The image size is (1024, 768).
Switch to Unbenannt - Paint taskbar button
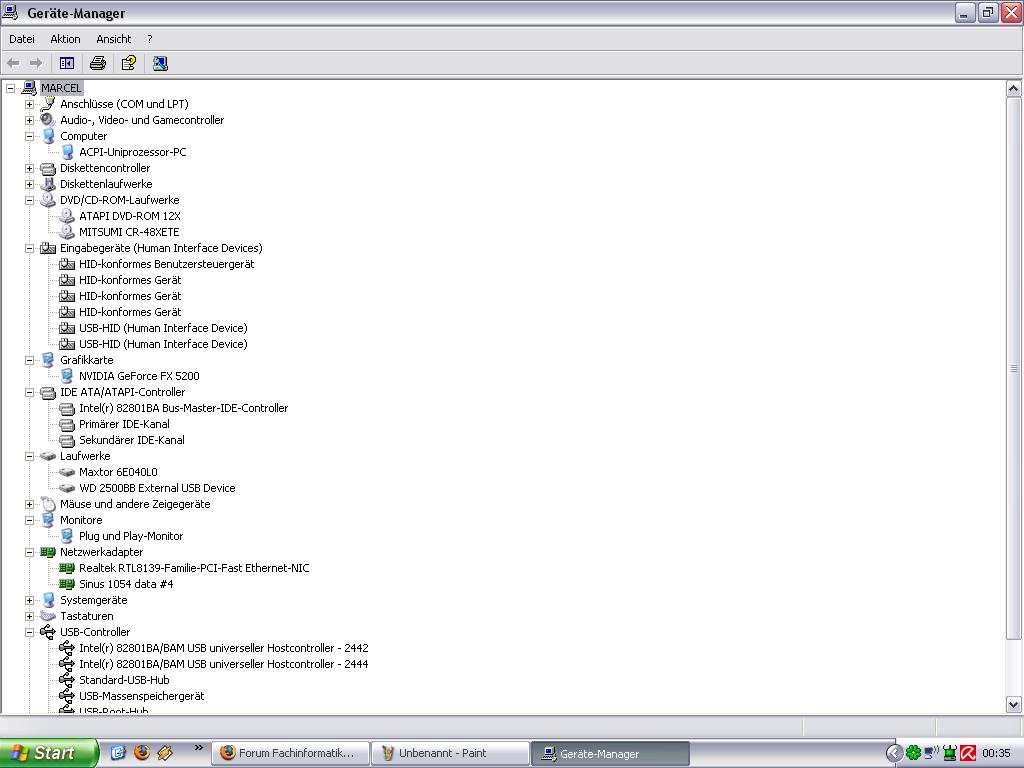point(451,753)
